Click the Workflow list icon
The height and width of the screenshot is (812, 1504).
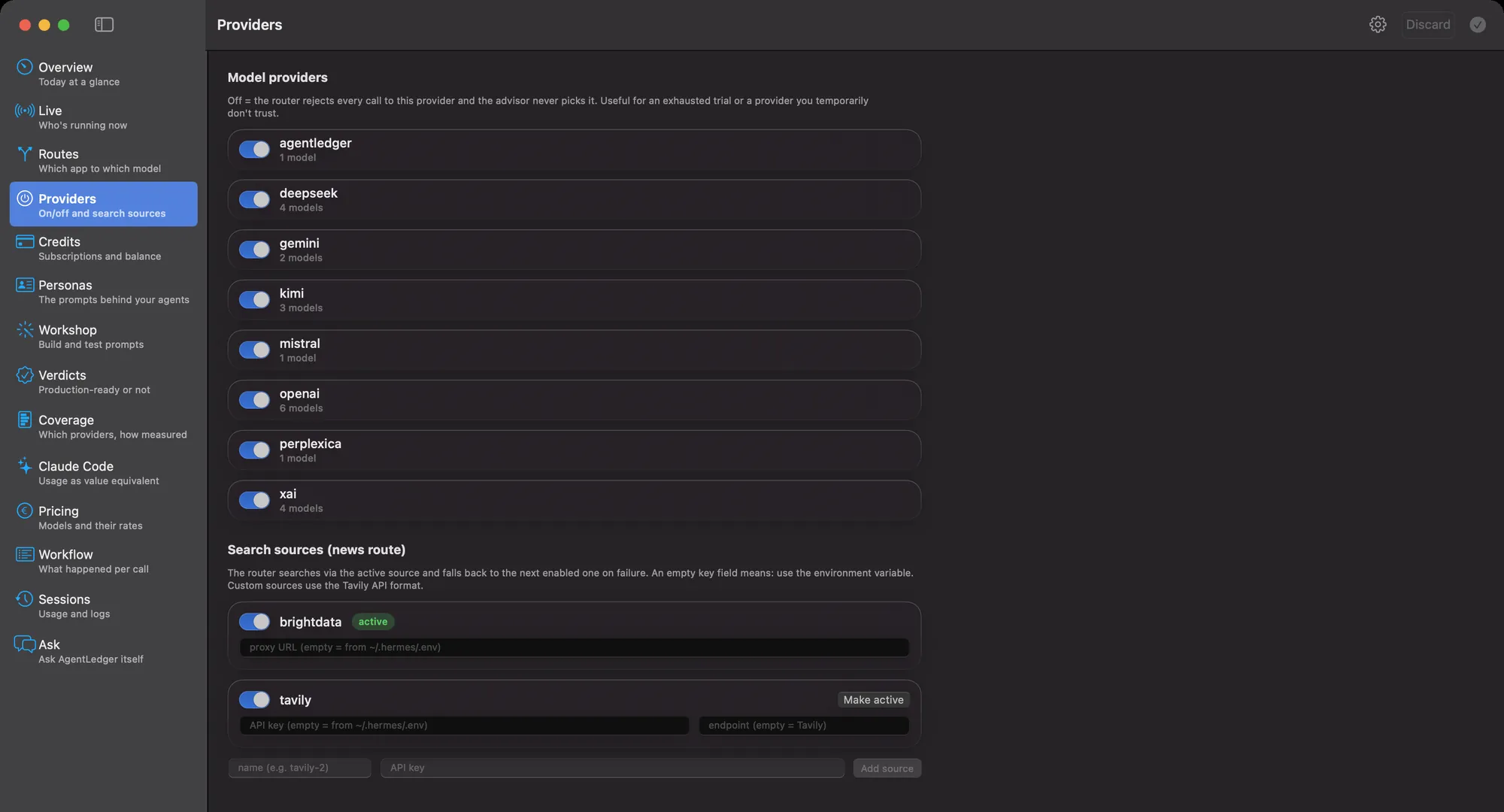coord(25,554)
